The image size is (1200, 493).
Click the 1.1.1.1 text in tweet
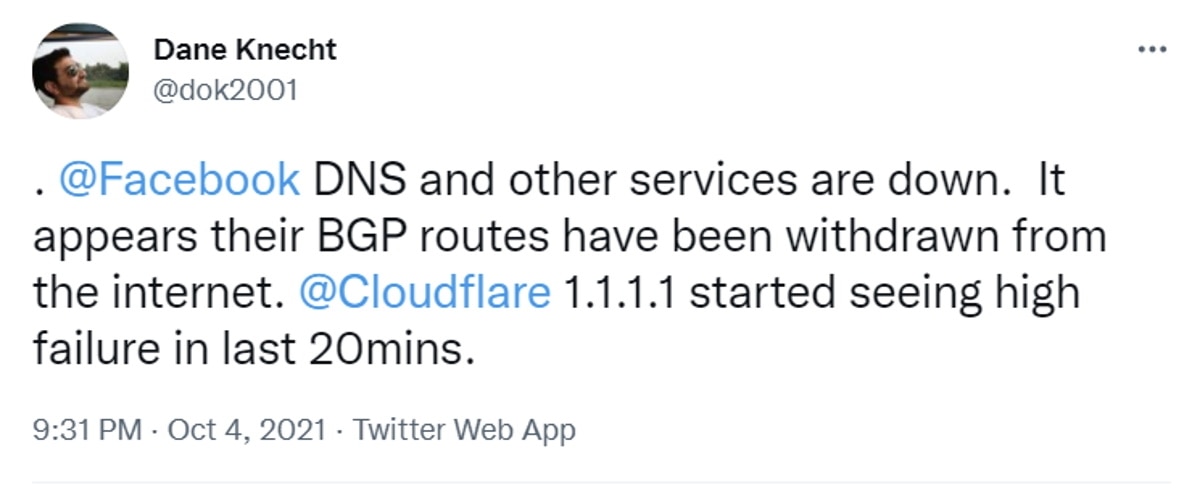click(x=620, y=293)
